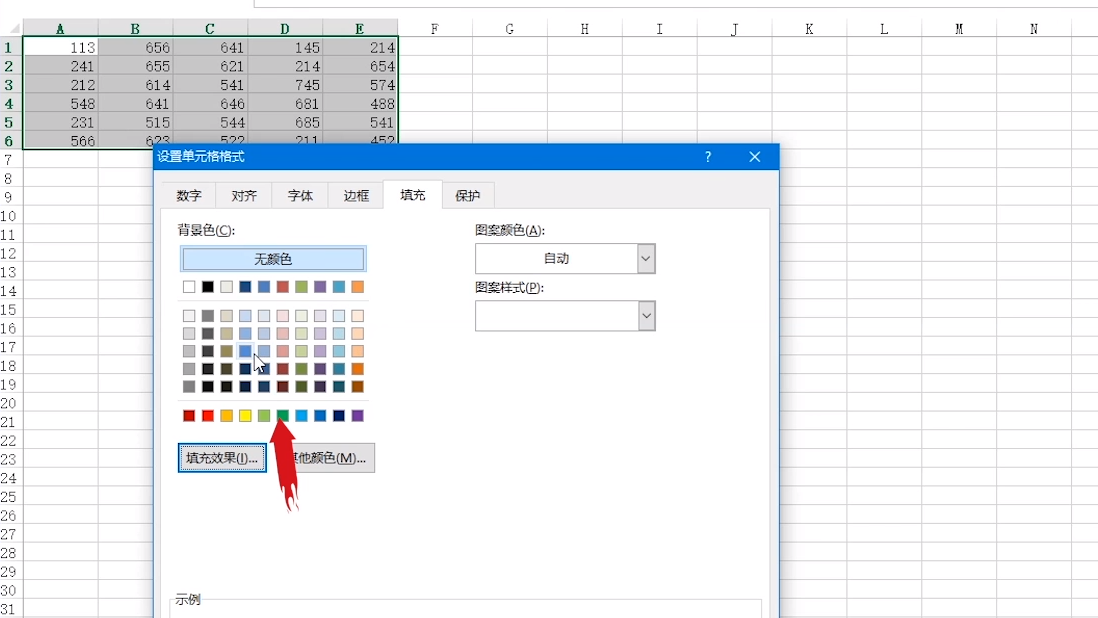Go to the 字体 tab
This screenshot has height=618, width=1098.
coord(300,196)
